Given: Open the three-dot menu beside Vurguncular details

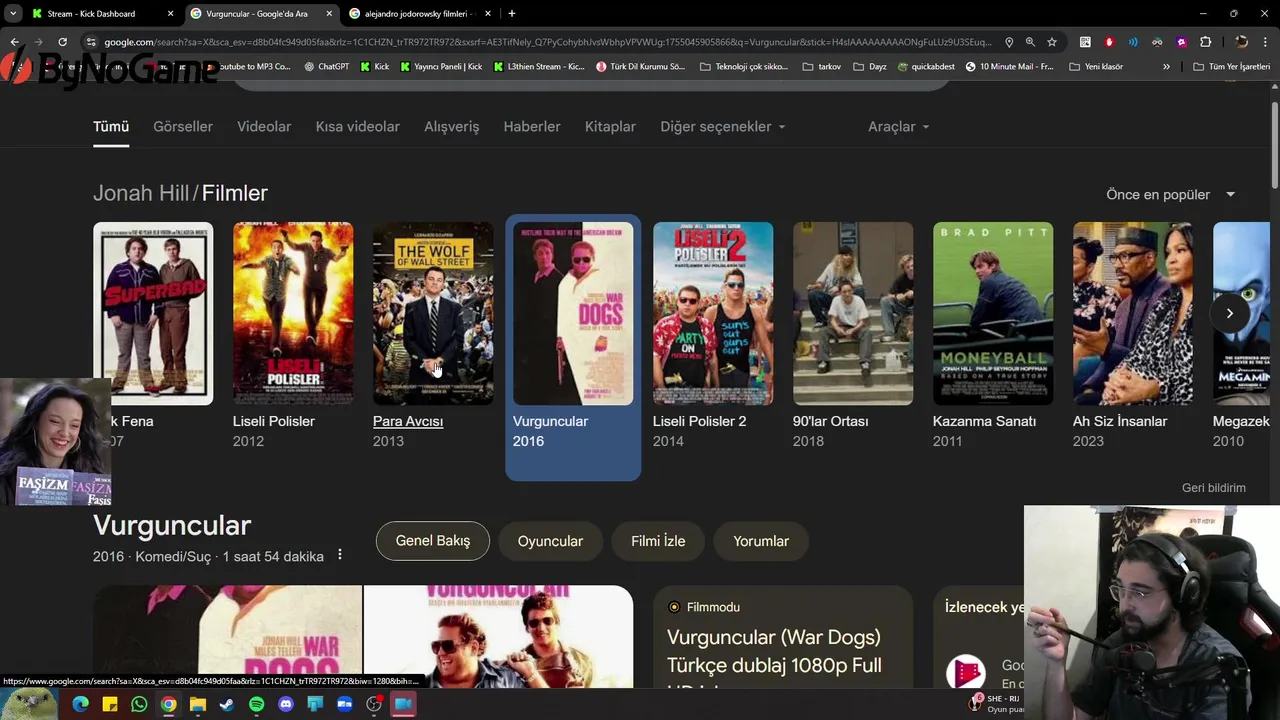Looking at the screenshot, I should click(340, 555).
